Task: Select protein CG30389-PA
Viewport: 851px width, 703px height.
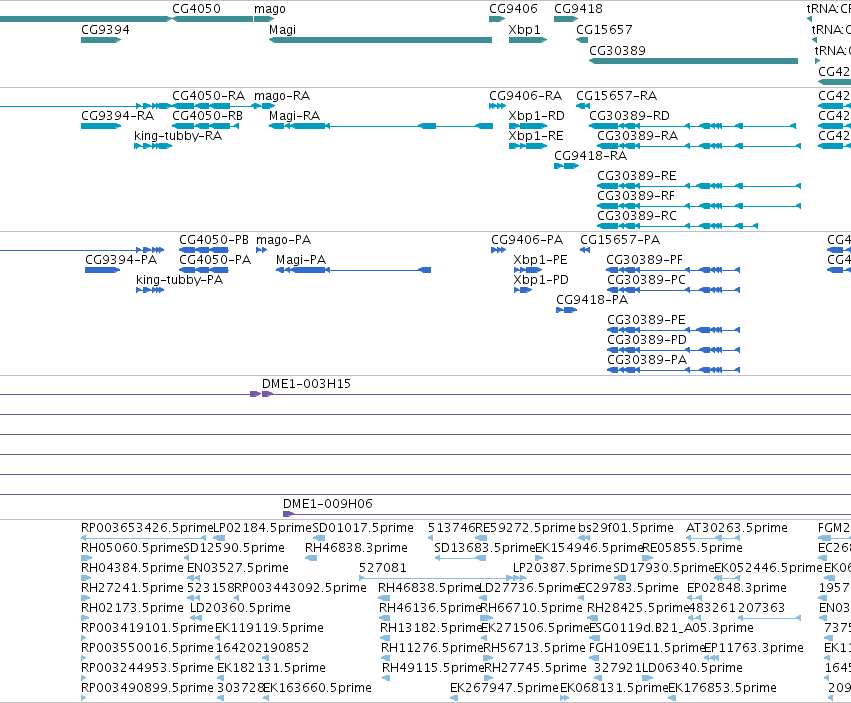Action: click(646, 360)
